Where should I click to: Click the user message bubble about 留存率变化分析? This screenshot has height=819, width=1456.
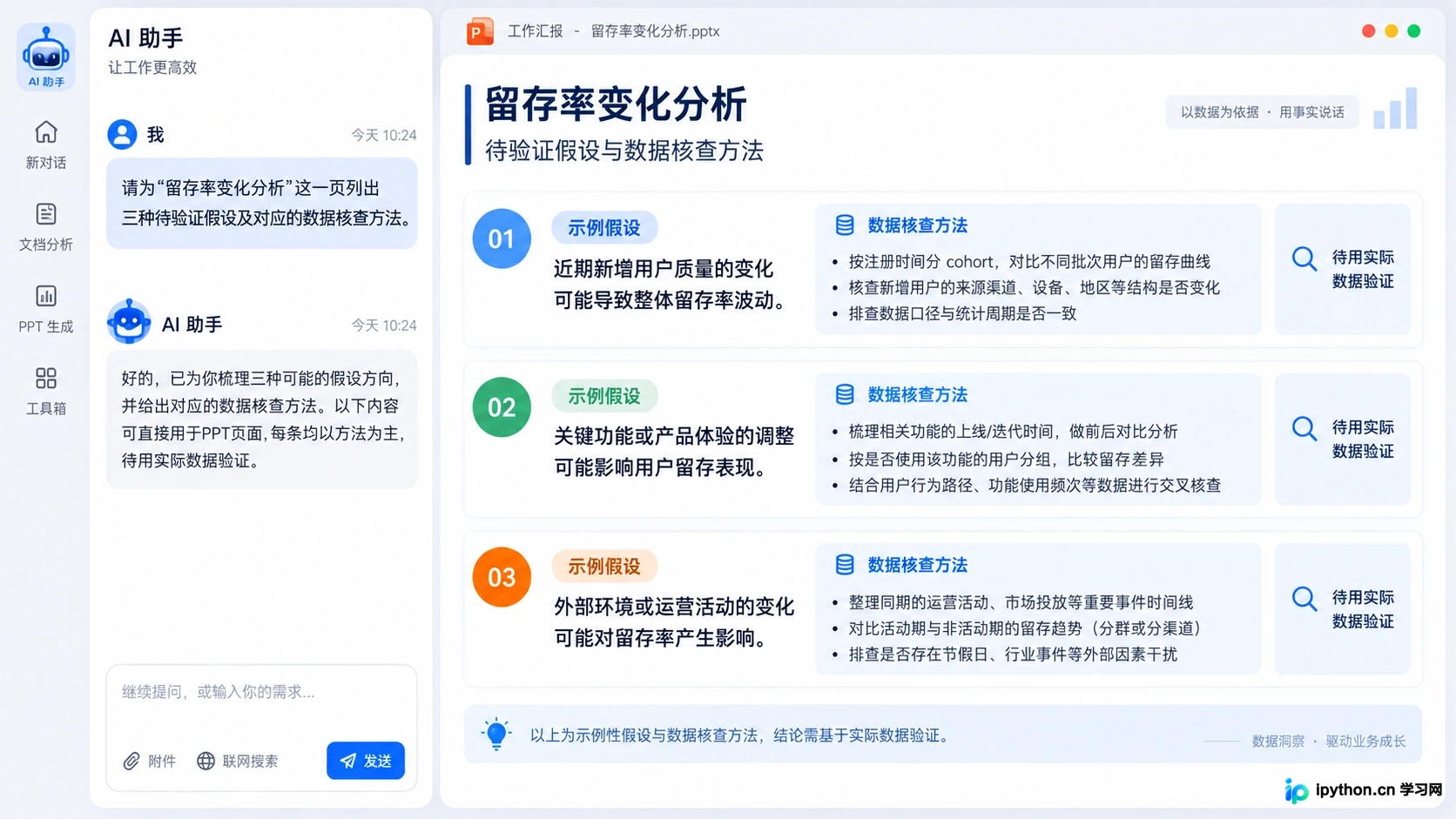click(x=261, y=203)
